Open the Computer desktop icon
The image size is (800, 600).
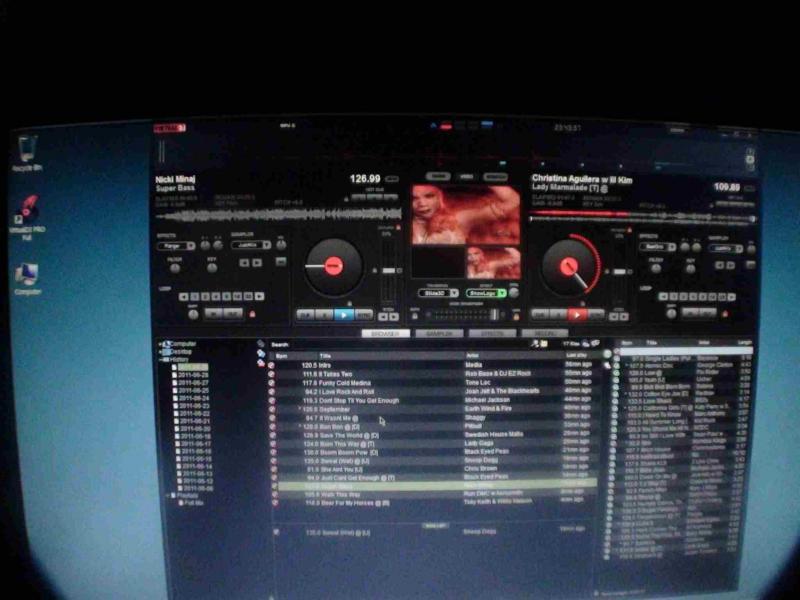(x=27, y=279)
